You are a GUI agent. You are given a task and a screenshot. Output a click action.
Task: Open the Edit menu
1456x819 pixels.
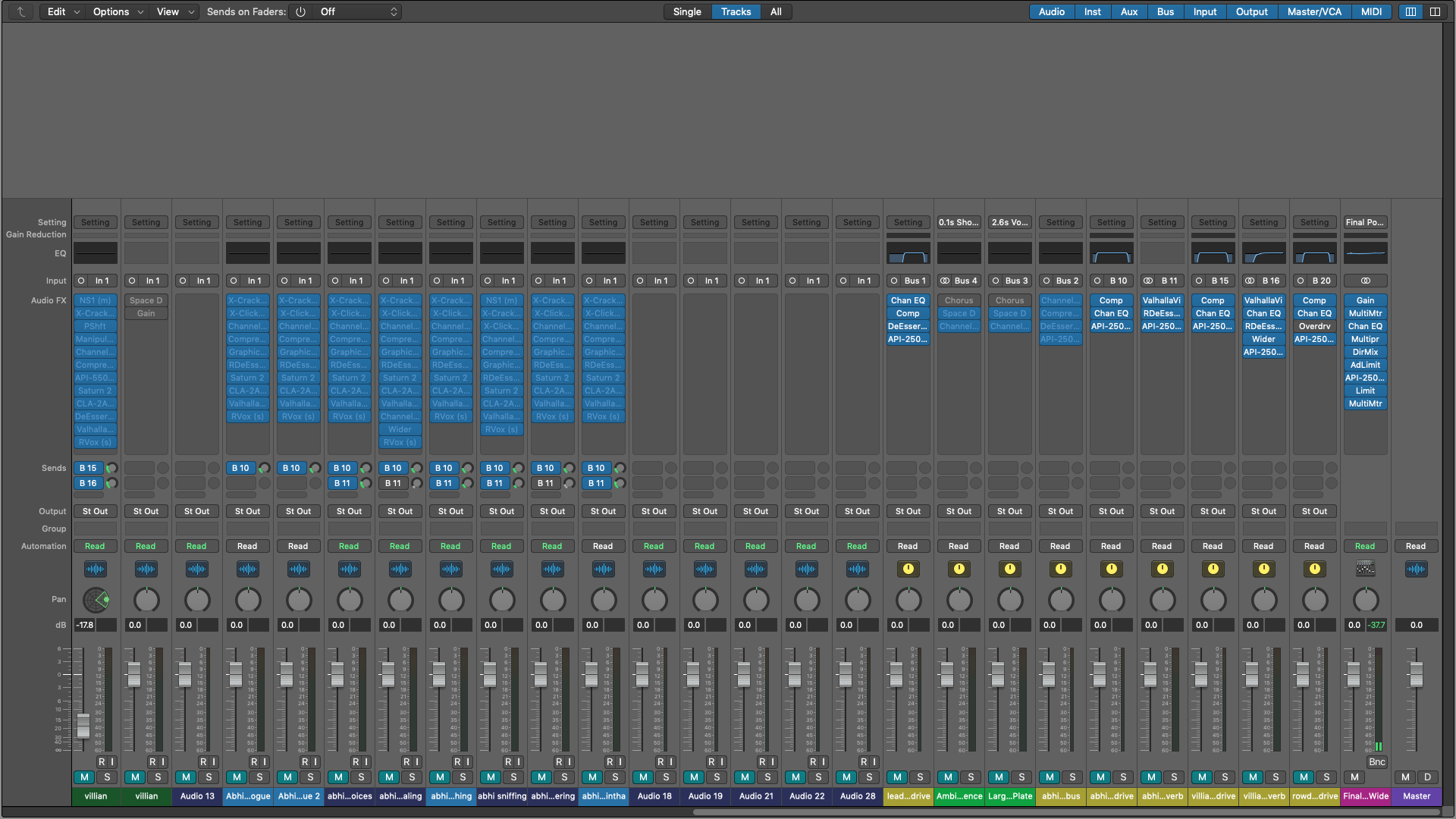(x=63, y=11)
